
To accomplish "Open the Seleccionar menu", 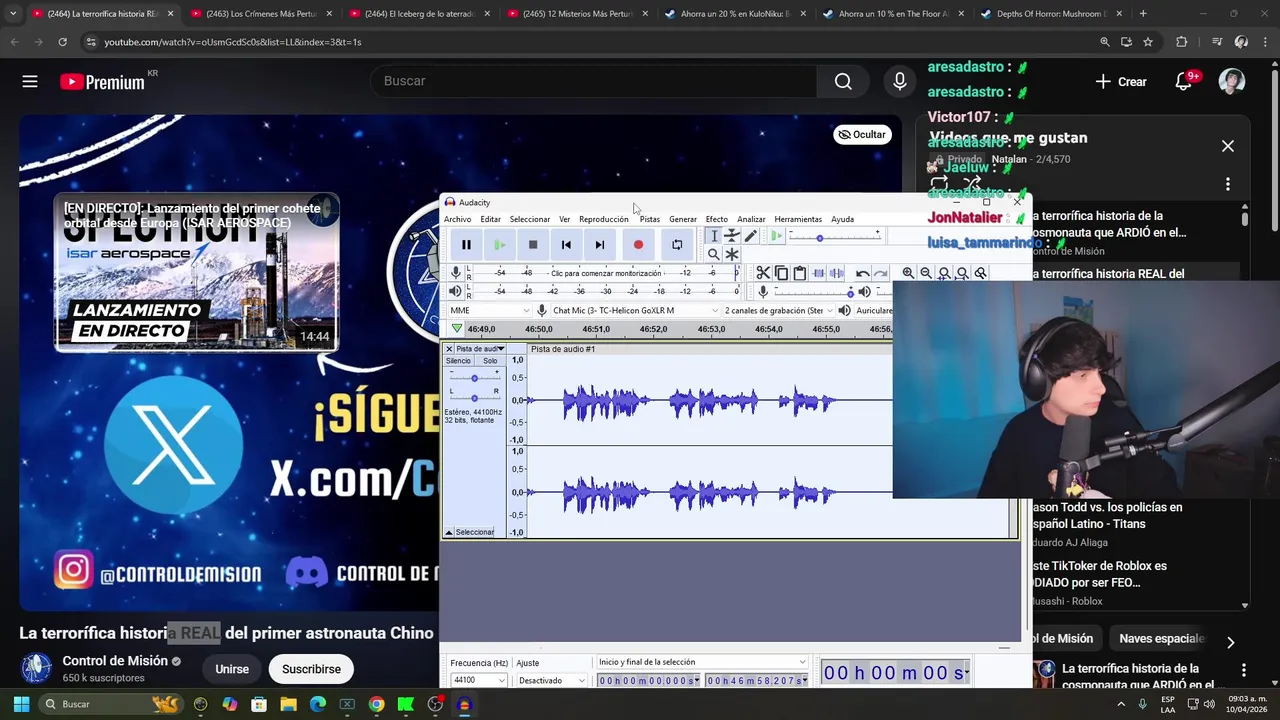I will [x=530, y=219].
